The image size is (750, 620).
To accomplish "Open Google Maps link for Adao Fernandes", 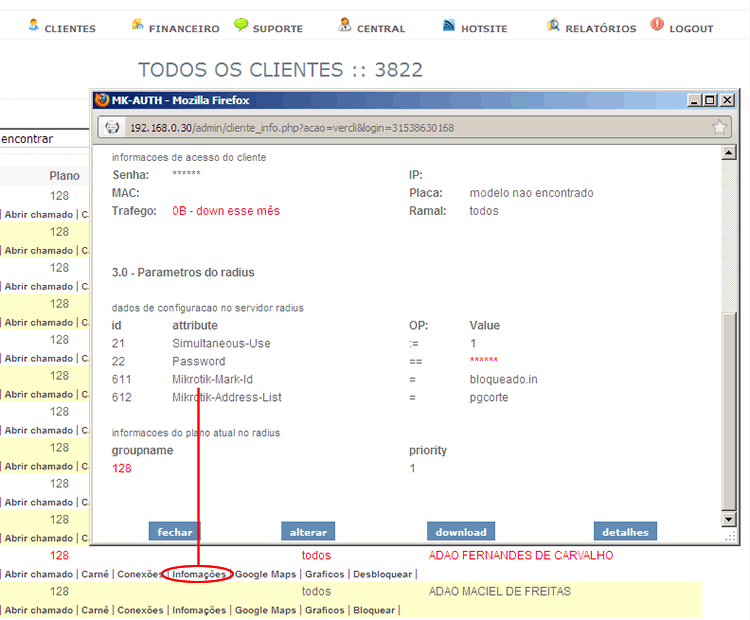I will click(x=265, y=574).
